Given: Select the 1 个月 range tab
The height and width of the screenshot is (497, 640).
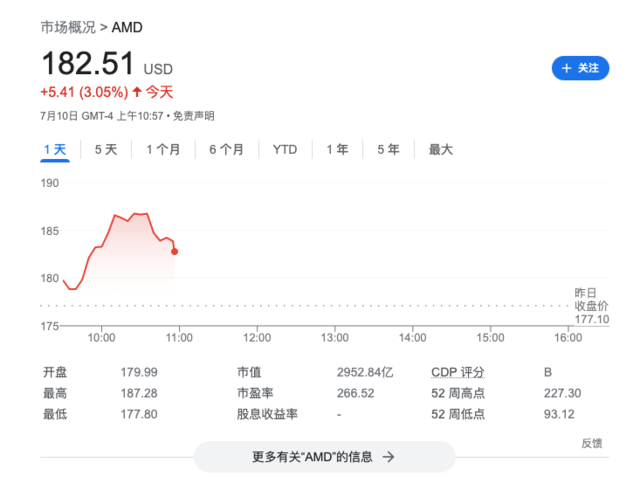Looking at the screenshot, I should tap(163, 150).
